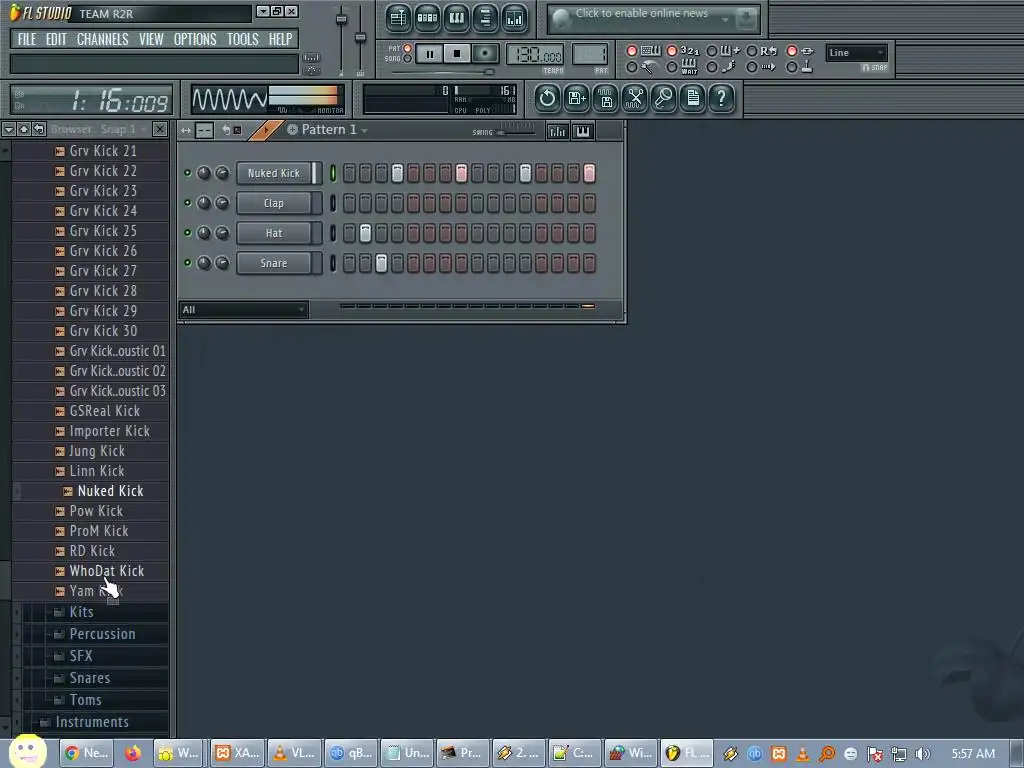Image resolution: width=1024 pixels, height=768 pixels.
Task: Open the project info document button
Action: click(x=693, y=99)
